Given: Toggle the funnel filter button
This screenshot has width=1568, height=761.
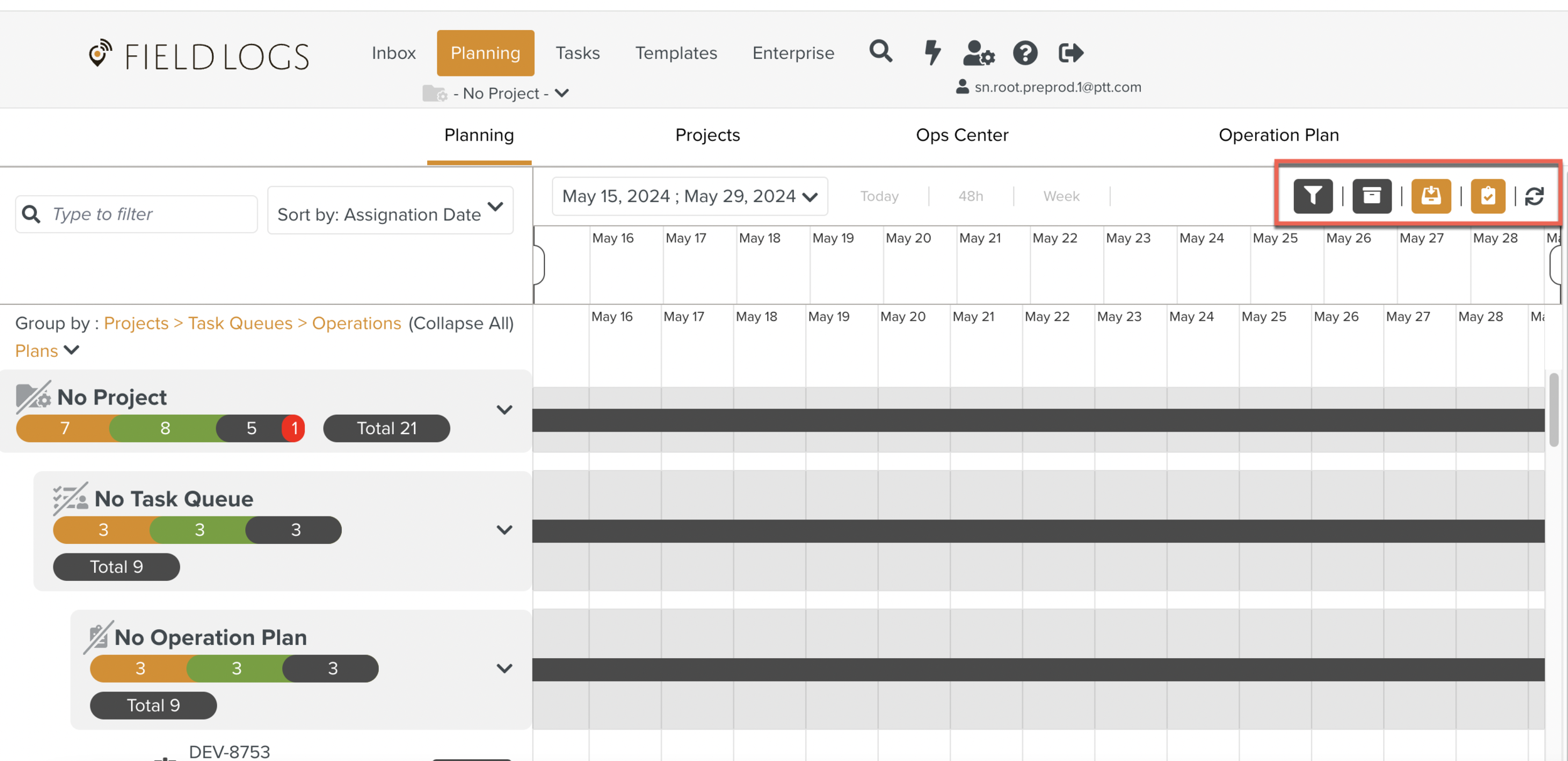Looking at the screenshot, I should click(x=1313, y=196).
